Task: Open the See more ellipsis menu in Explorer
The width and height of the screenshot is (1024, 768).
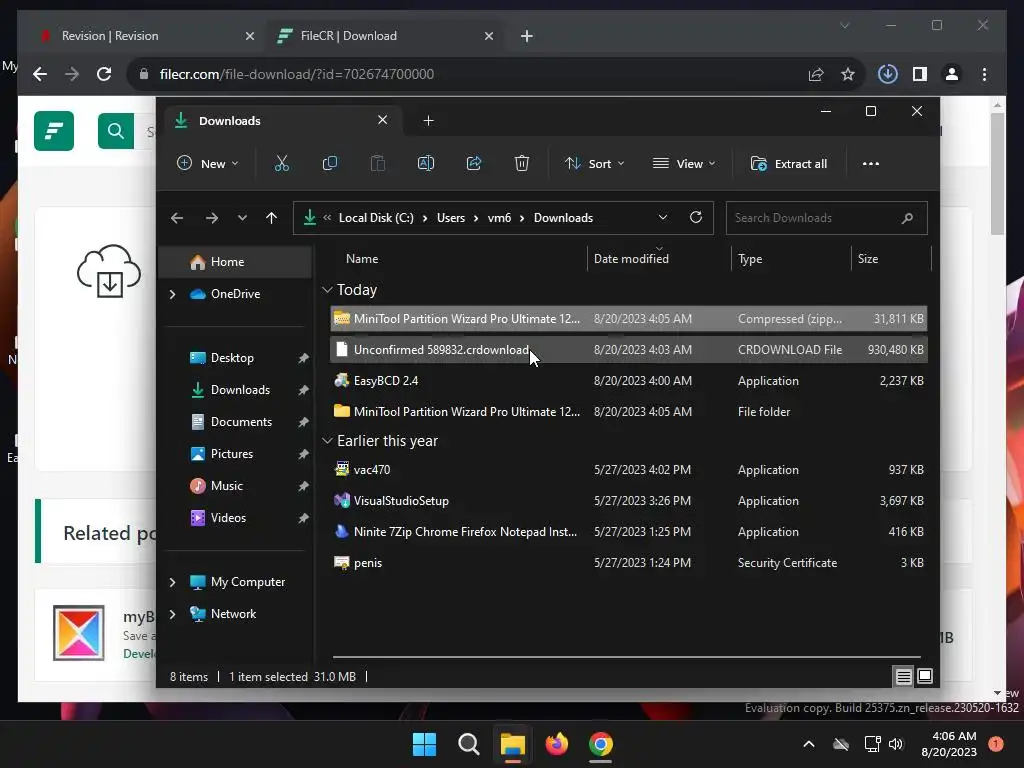Action: [871, 164]
